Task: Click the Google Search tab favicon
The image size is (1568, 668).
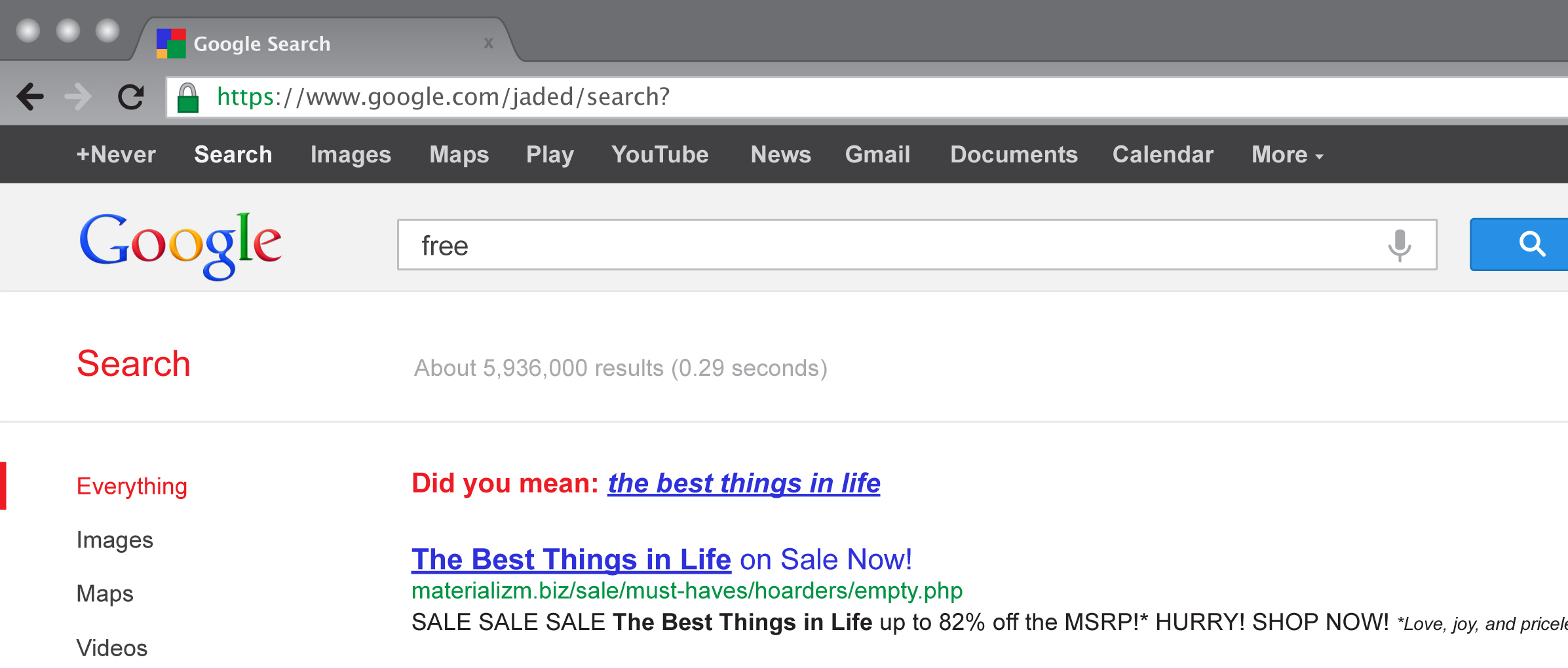Action: 171,43
